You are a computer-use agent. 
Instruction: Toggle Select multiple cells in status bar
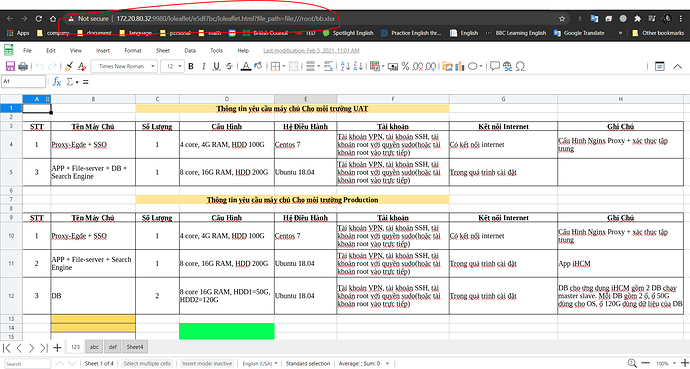(x=147, y=364)
